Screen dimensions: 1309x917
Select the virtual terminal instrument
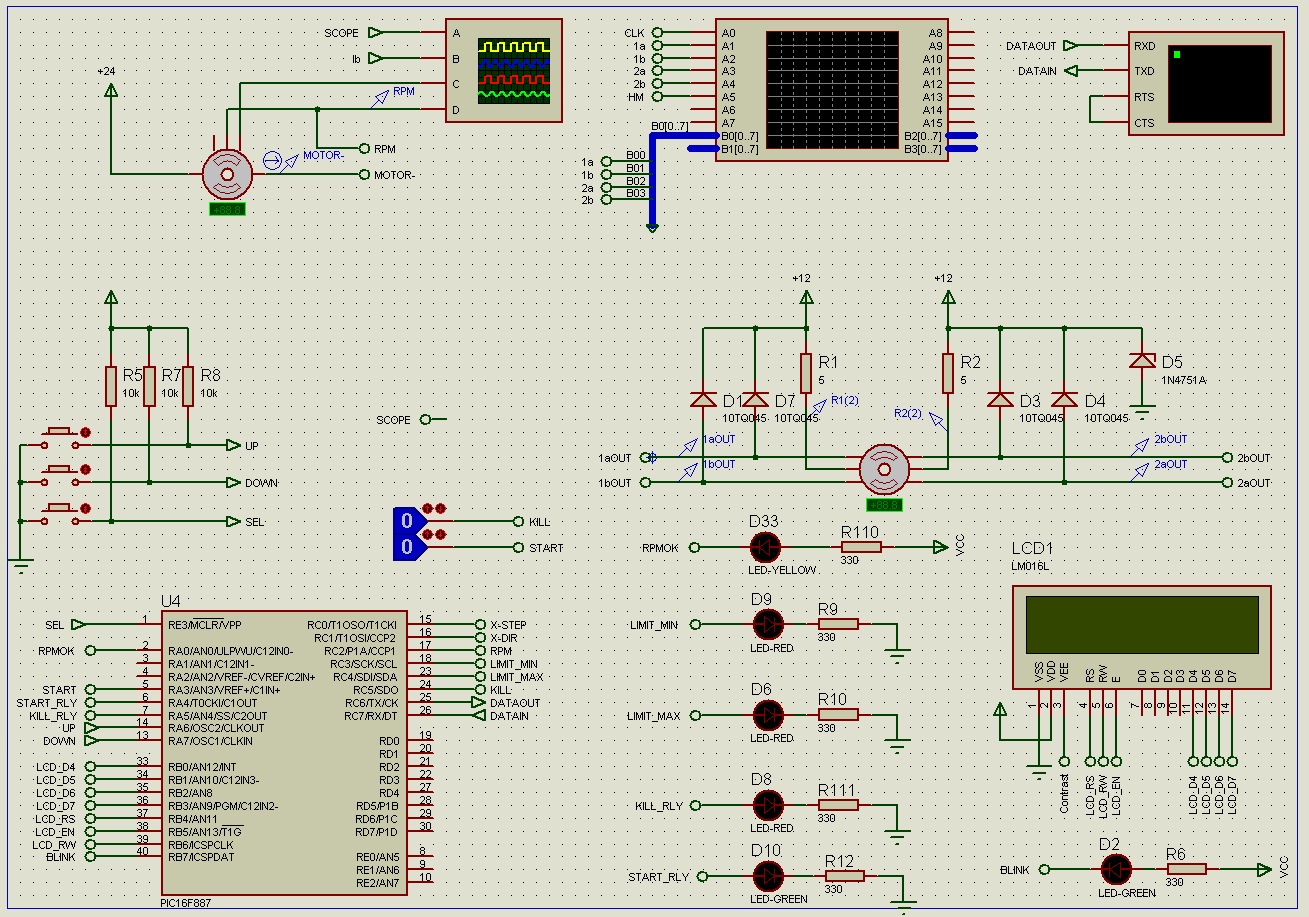tap(1207, 84)
